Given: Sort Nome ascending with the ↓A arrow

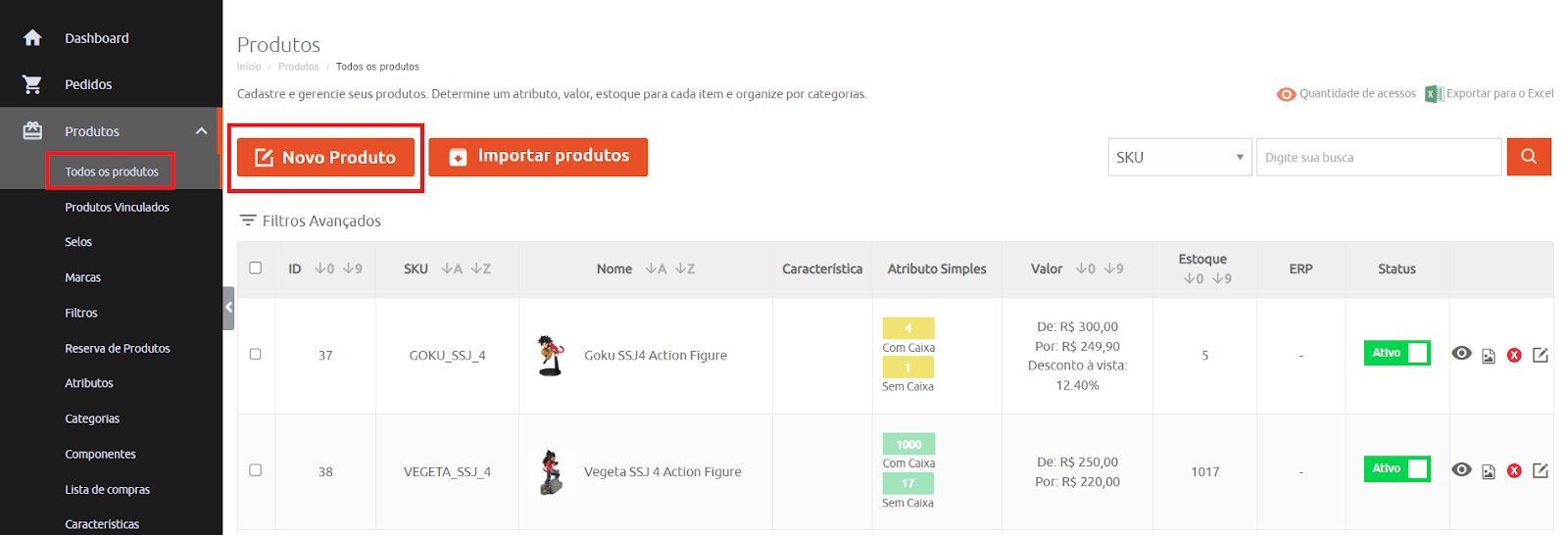Looking at the screenshot, I should [x=656, y=268].
